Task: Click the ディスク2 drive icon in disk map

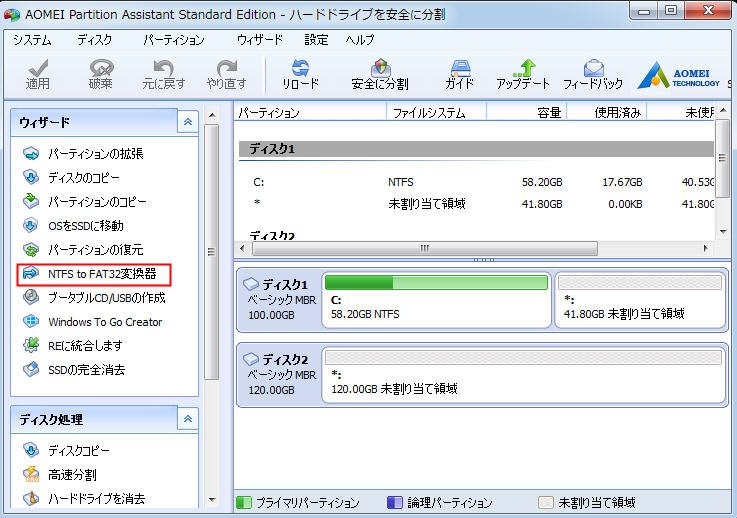Action: click(x=251, y=359)
